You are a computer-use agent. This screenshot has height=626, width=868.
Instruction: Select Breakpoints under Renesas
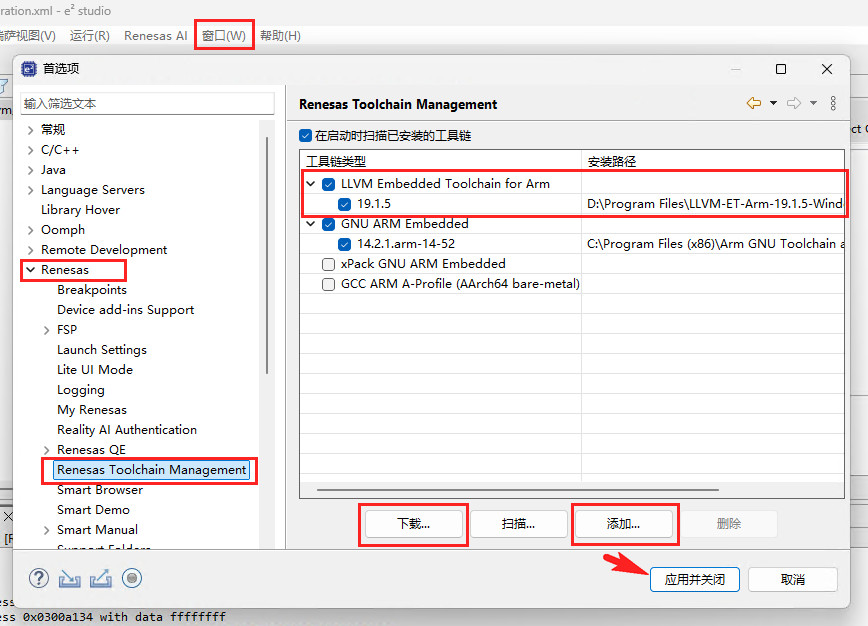pyautogui.click(x=92, y=289)
